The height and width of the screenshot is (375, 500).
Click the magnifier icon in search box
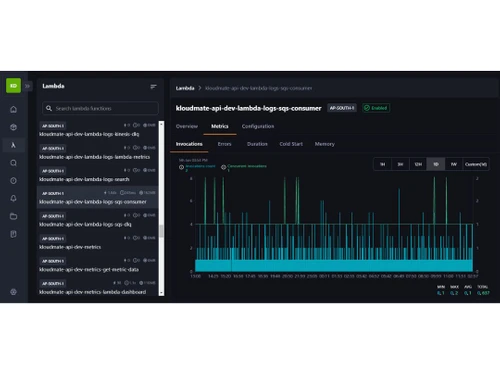(49, 108)
